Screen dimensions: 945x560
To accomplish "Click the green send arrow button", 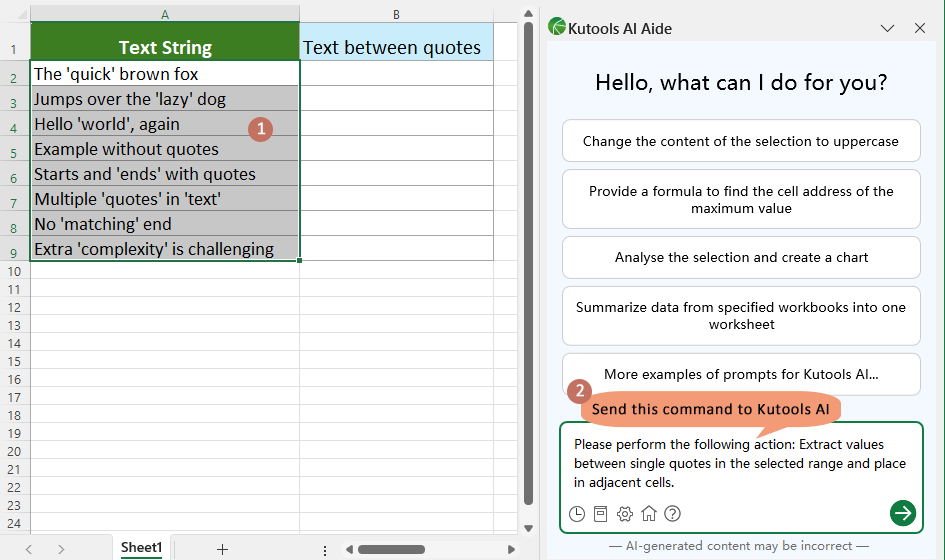I will pyautogui.click(x=902, y=513).
